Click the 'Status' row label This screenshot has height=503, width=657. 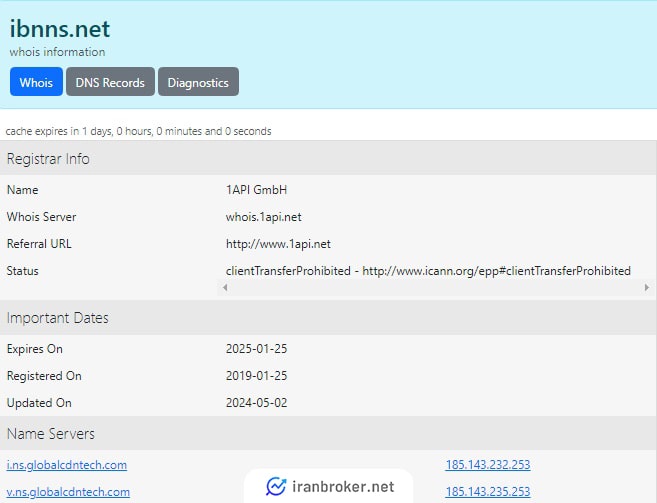click(x=23, y=271)
